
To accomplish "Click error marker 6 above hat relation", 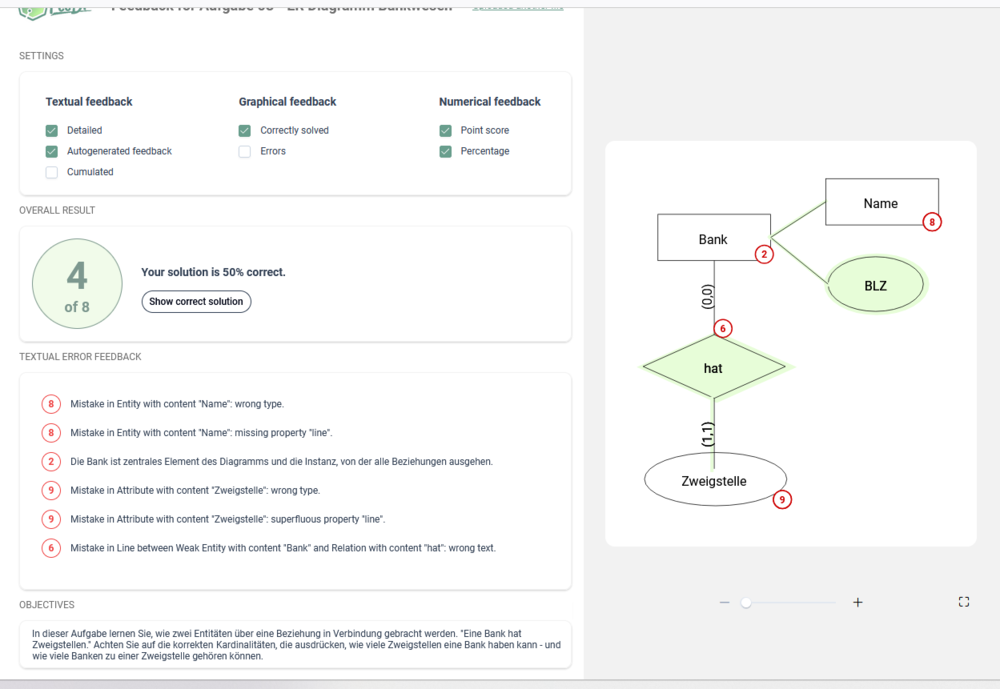I will 723,328.
